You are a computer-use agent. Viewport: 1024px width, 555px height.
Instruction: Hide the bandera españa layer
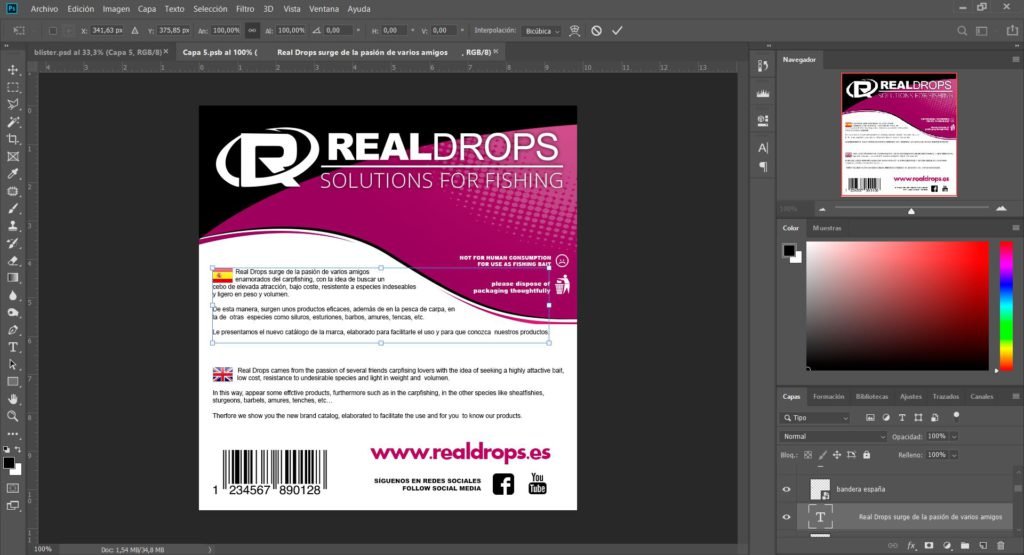[786, 489]
